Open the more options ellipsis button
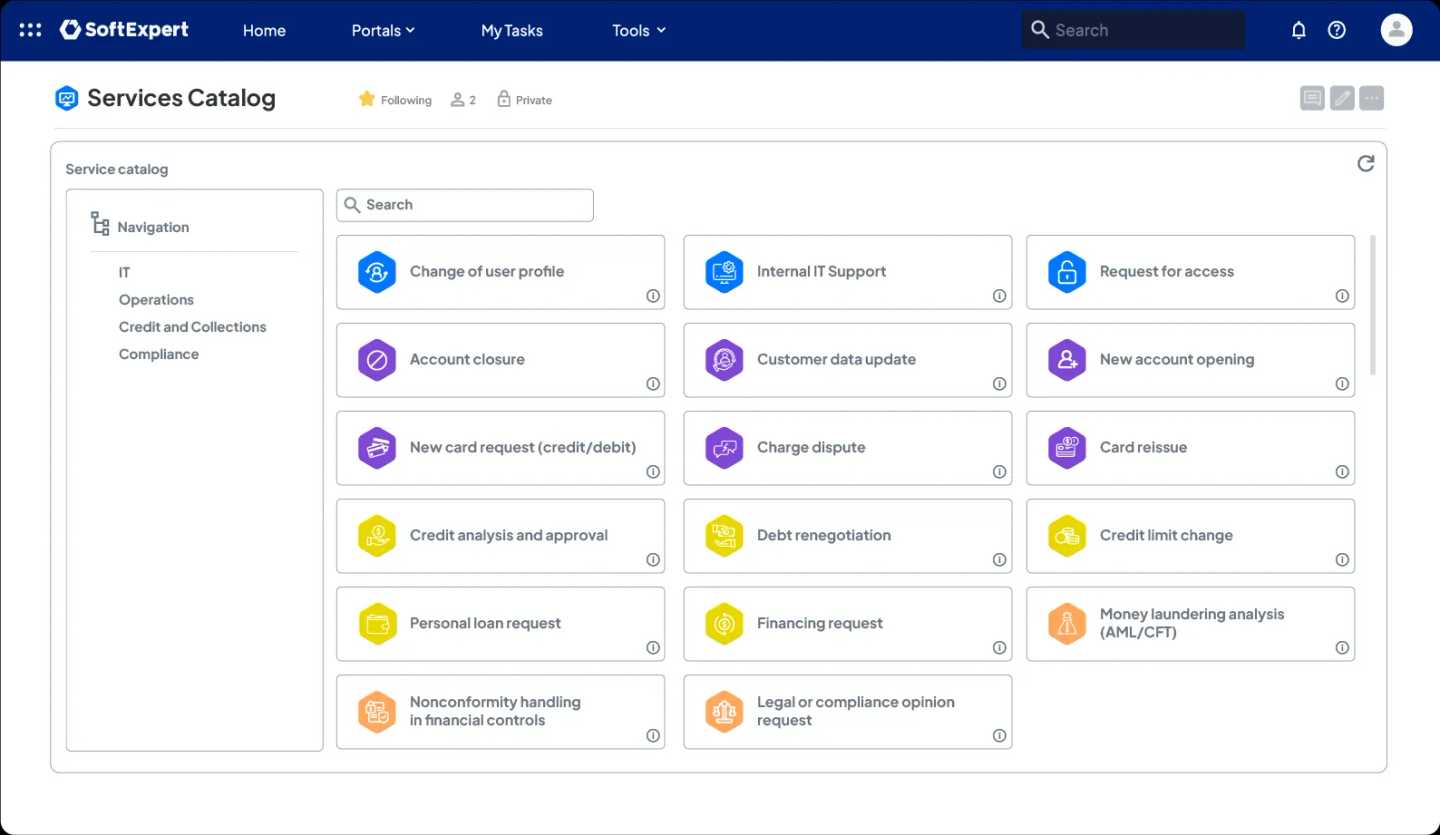This screenshot has height=835, width=1440. tap(1372, 98)
